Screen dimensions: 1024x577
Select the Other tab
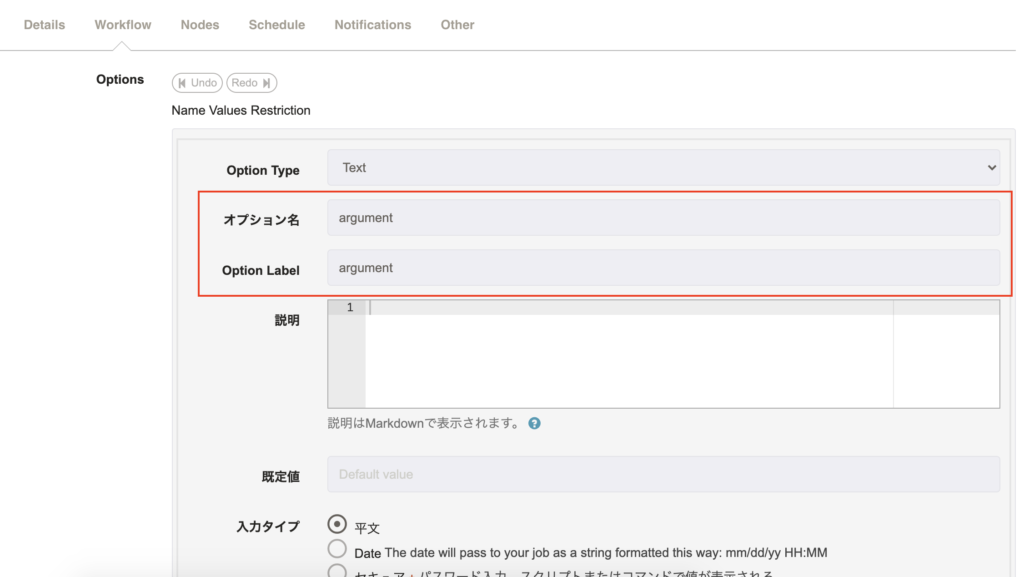click(457, 25)
